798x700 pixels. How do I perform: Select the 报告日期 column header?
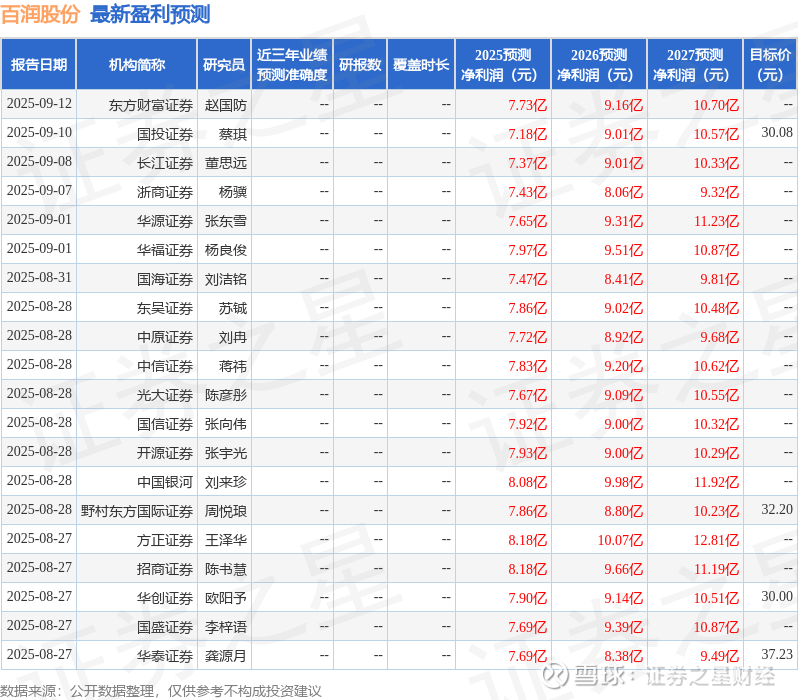click(39, 65)
